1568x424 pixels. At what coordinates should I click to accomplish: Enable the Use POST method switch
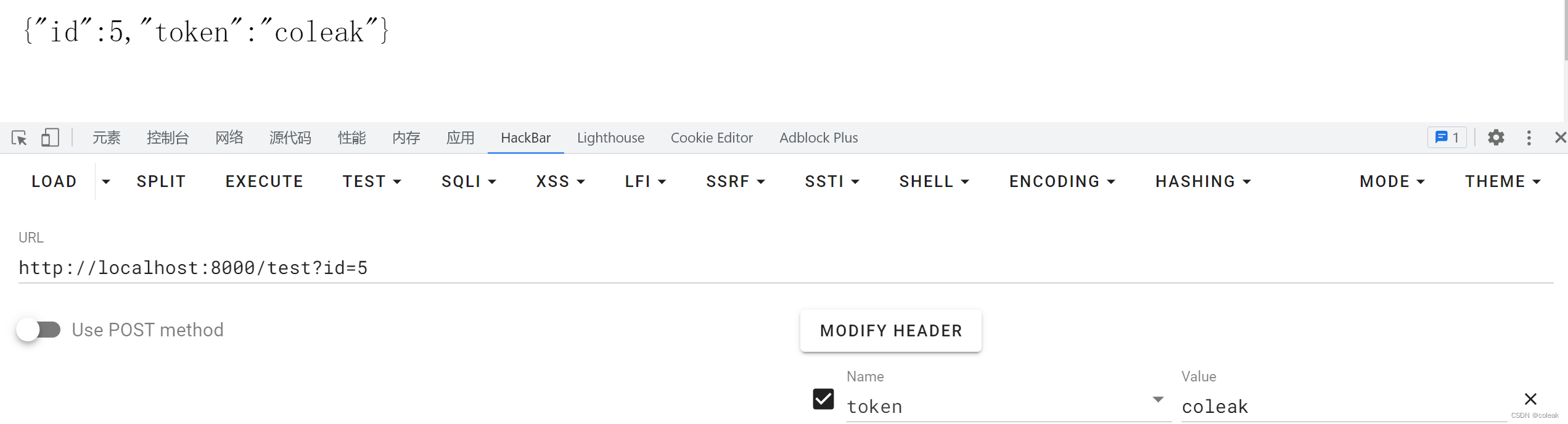[38, 330]
